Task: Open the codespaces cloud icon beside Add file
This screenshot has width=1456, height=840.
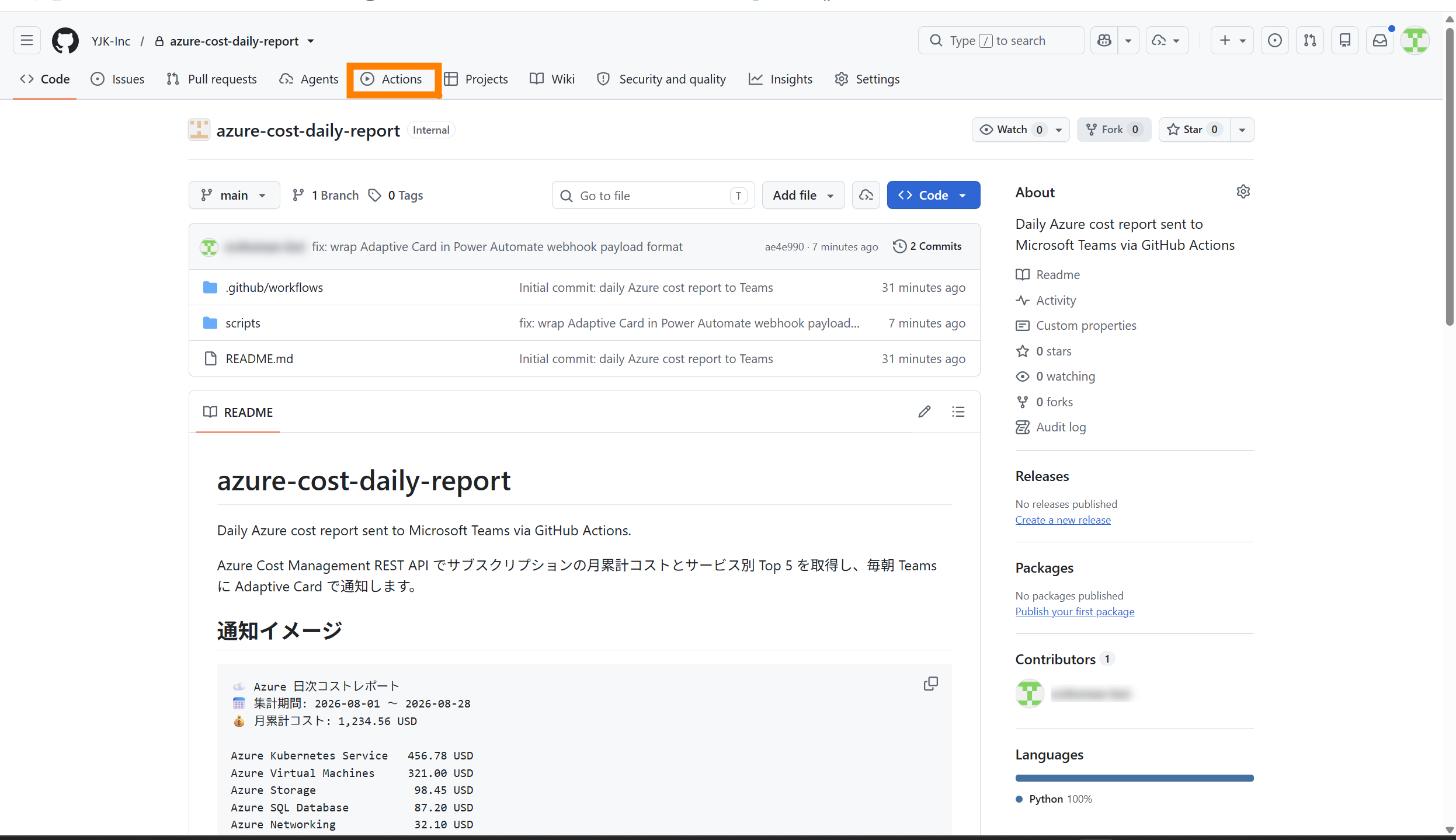Action: [866, 196]
